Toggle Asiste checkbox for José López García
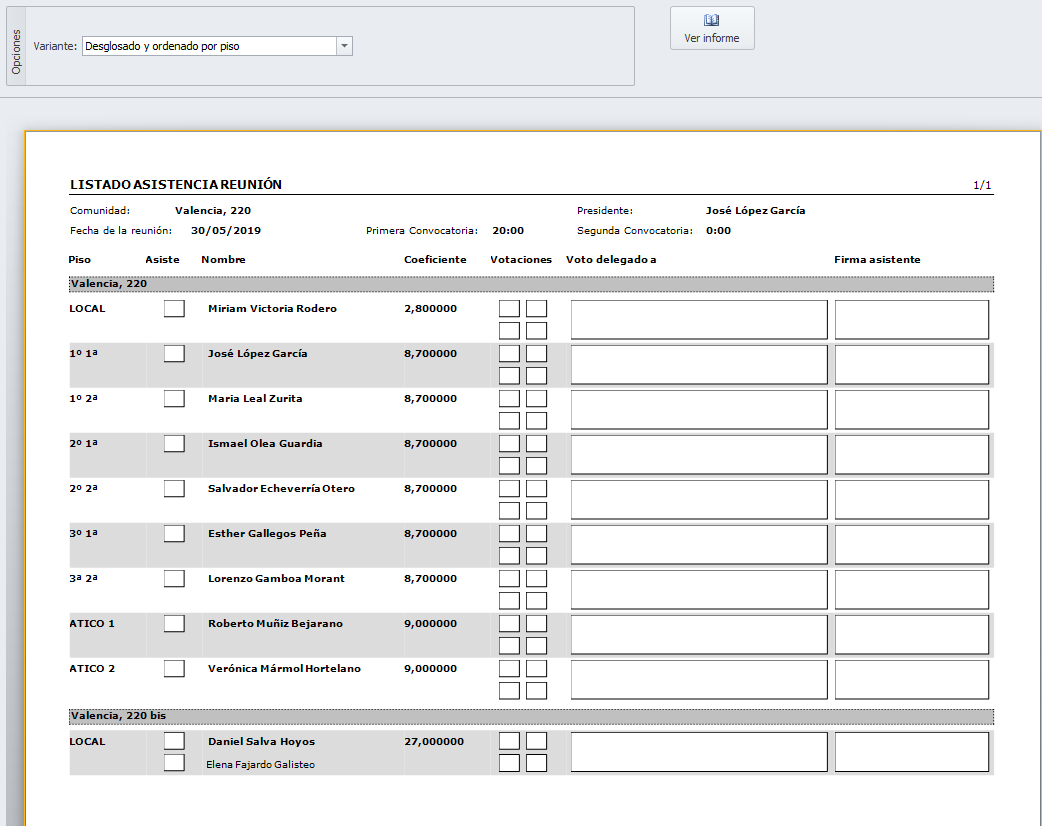The image size is (1042, 826). (174, 354)
